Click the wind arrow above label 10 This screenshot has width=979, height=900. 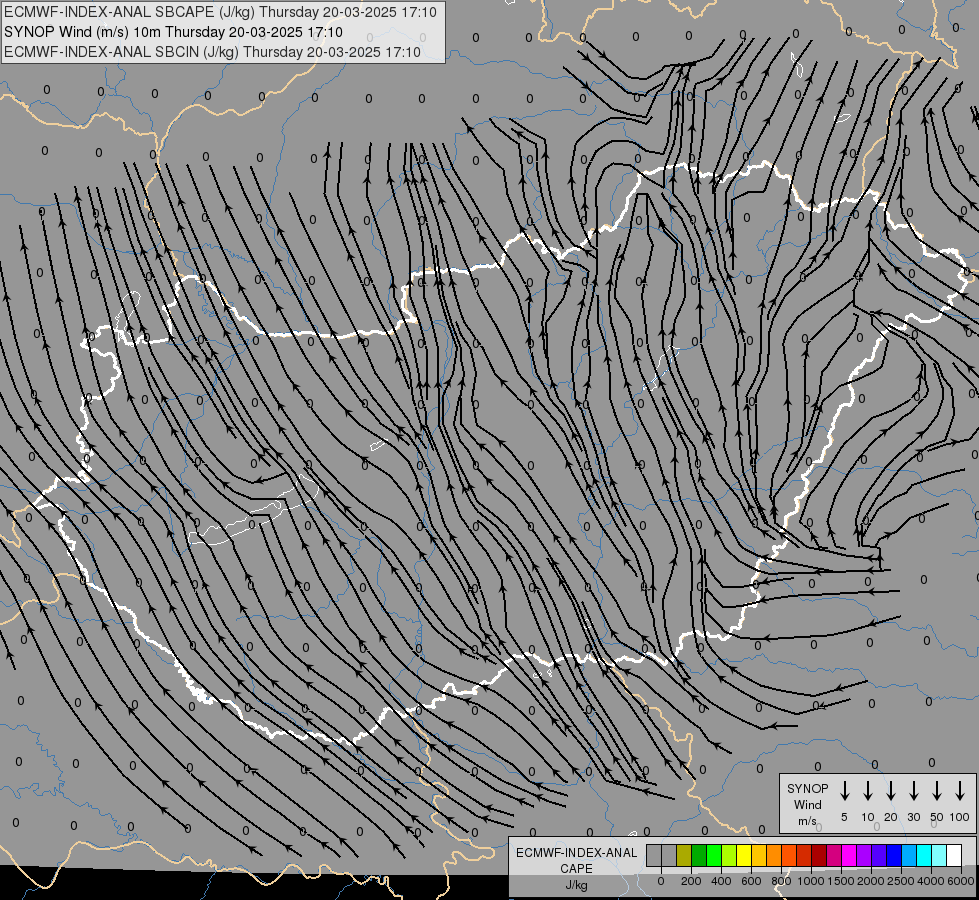868,791
